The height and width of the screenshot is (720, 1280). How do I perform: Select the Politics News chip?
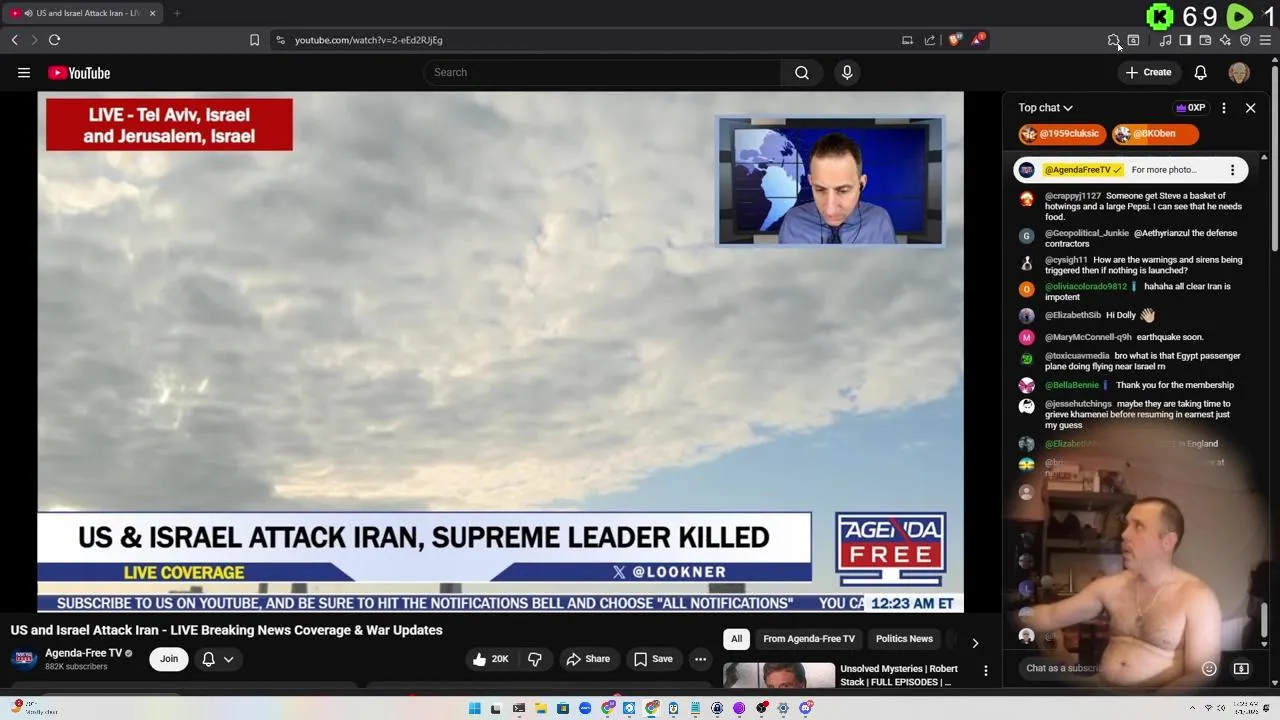pyautogui.click(x=904, y=639)
